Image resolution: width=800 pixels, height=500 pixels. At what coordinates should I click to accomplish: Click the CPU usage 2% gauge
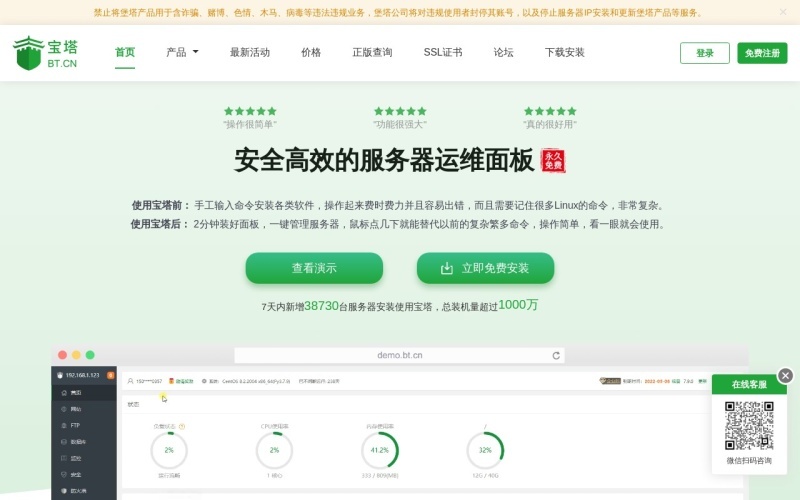[x=274, y=450]
